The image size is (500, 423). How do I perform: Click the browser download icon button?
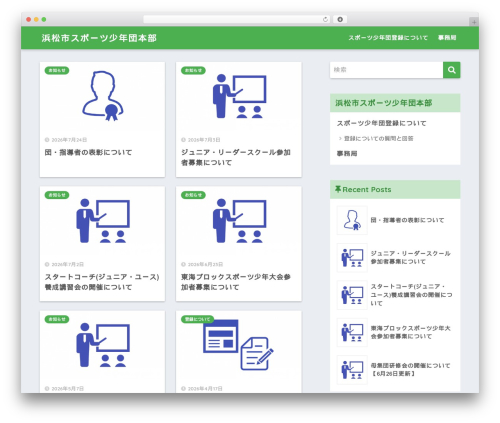(340, 20)
